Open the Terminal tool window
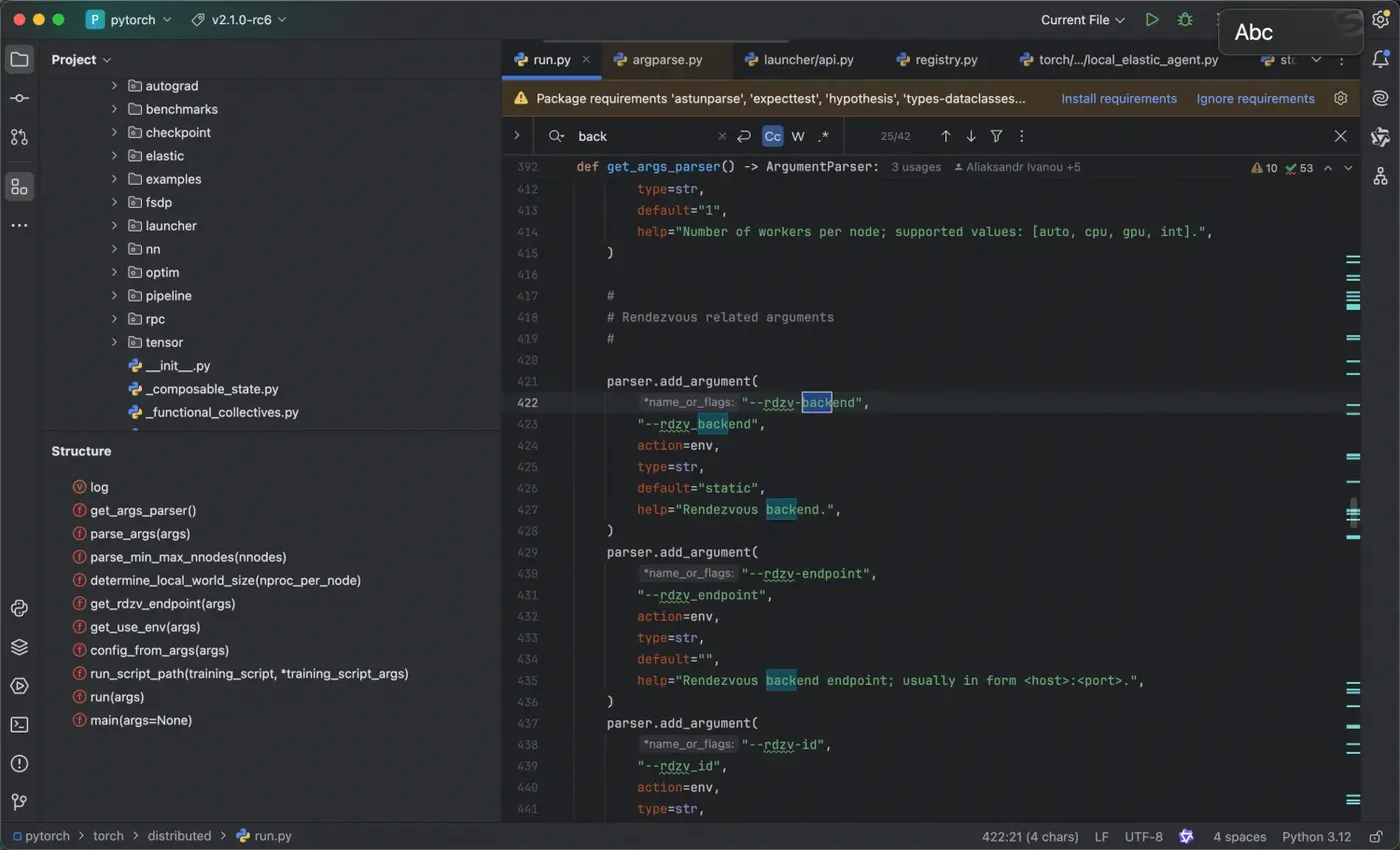This screenshot has width=1400, height=850. coord(19,725)
